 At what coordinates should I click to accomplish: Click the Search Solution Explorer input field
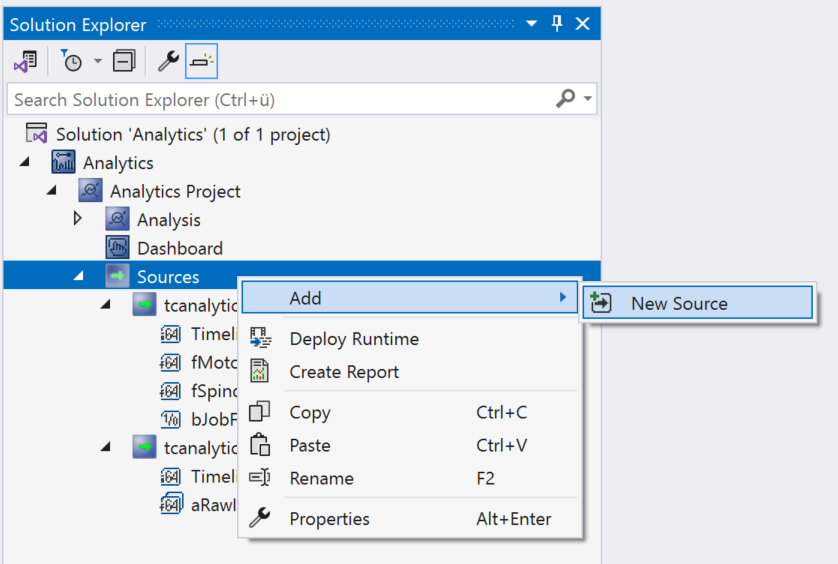coord(281,99)
